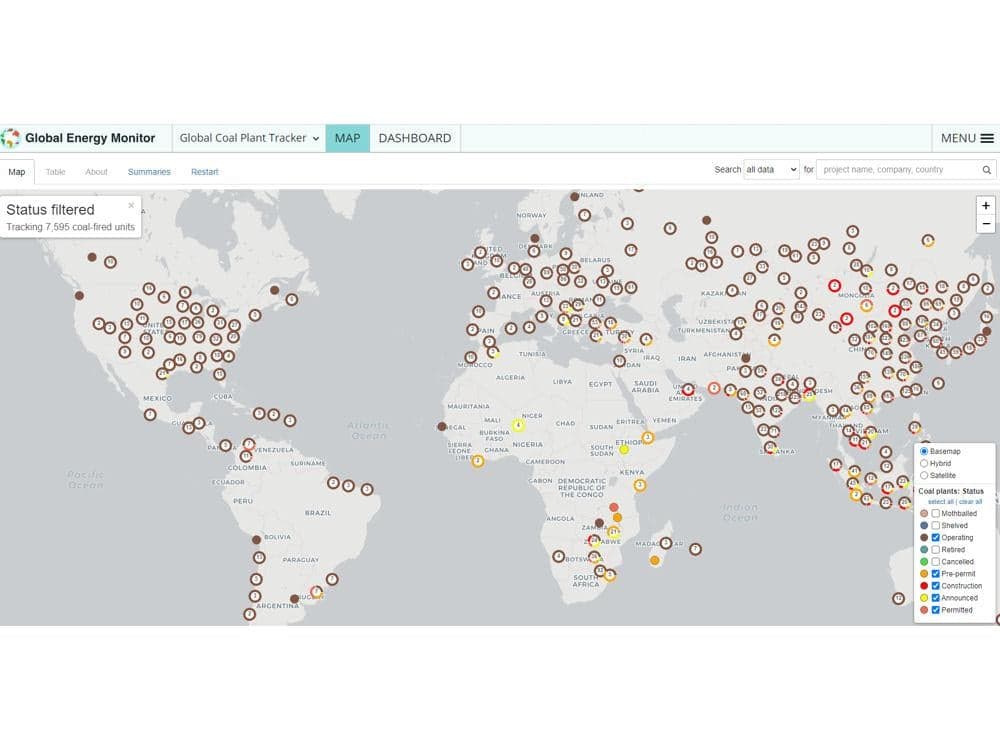The image size is (1000, 750).
Task: Click the Restart link
Action: pos(205,172)
